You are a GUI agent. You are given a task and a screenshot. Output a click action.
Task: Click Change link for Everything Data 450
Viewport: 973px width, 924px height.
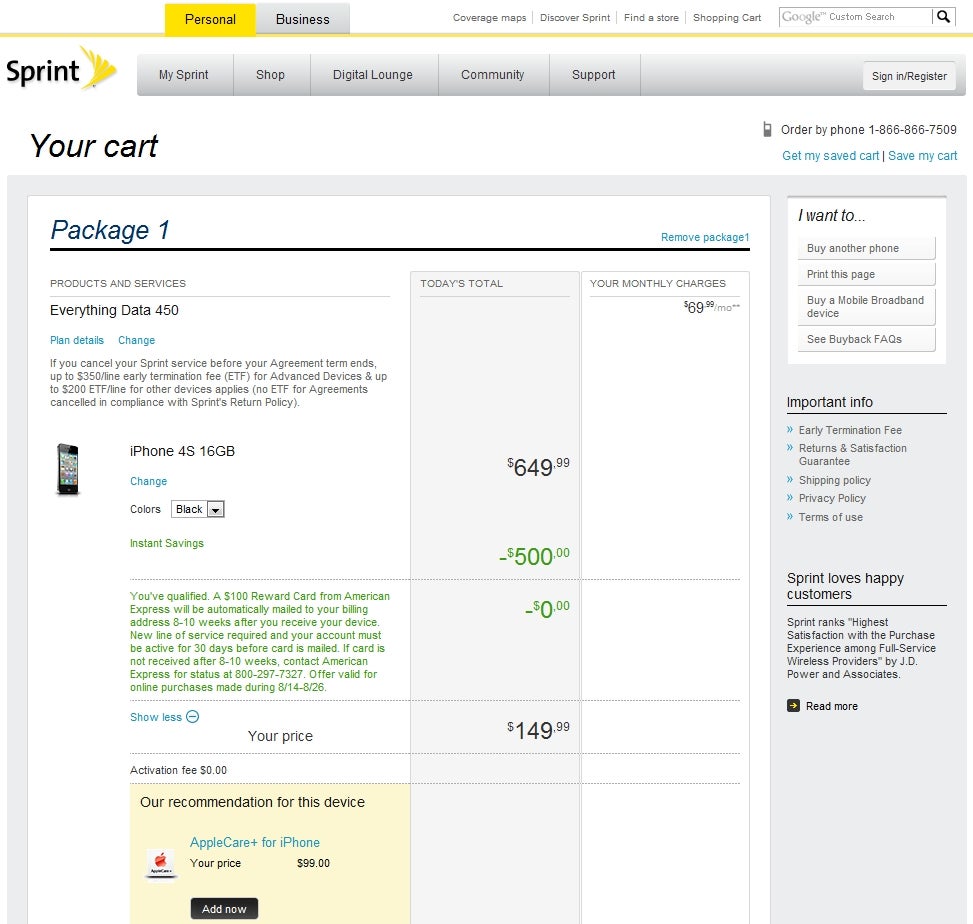click(x=137, y=340)
